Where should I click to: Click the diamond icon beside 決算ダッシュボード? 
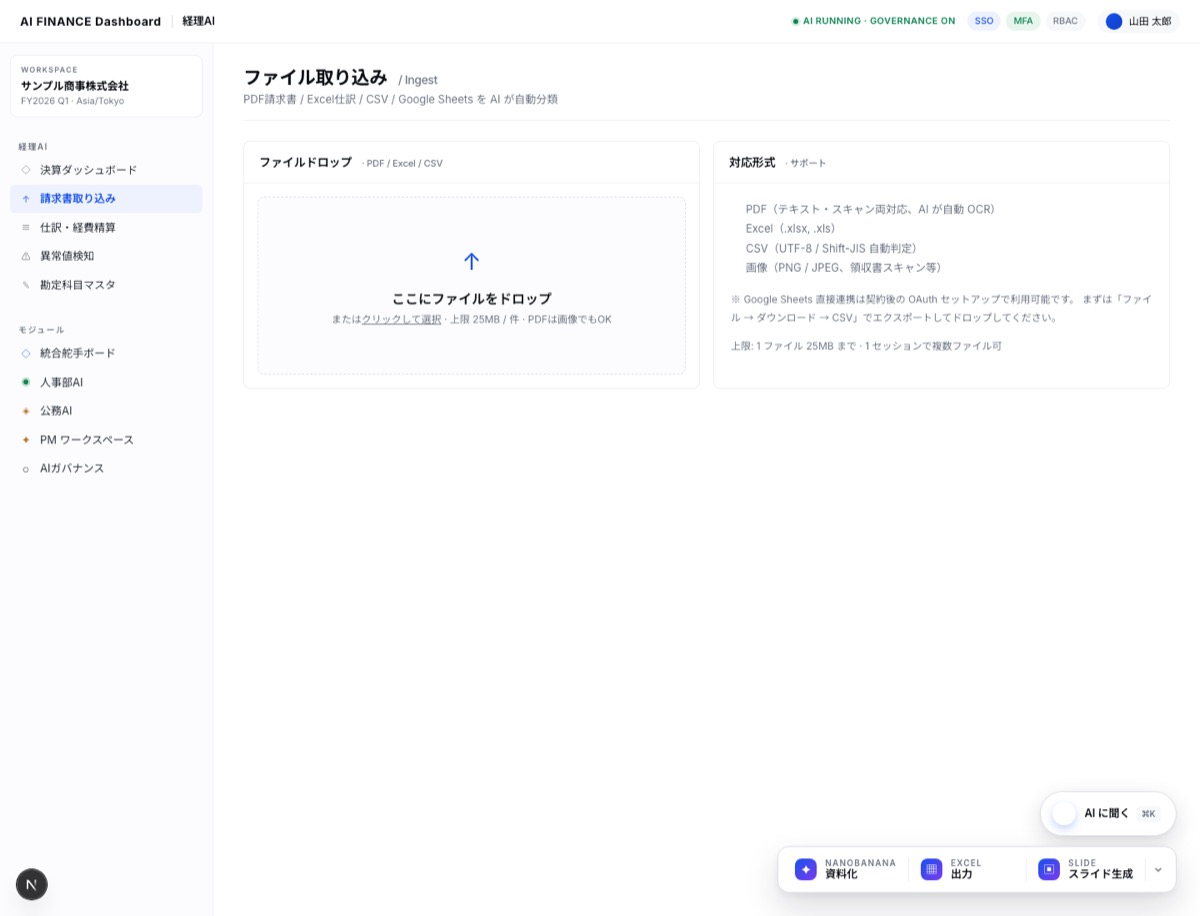[x=26, y=170]
